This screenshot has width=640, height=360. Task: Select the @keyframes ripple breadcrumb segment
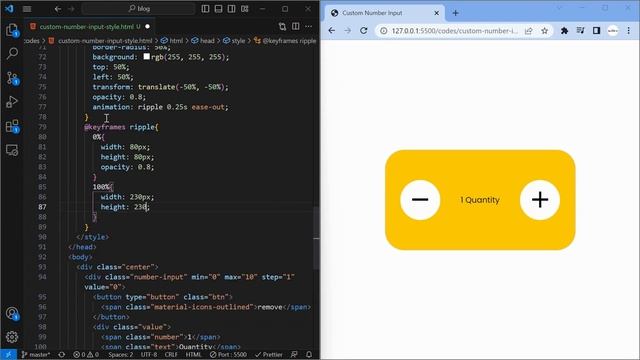click(x=285, y=40)
